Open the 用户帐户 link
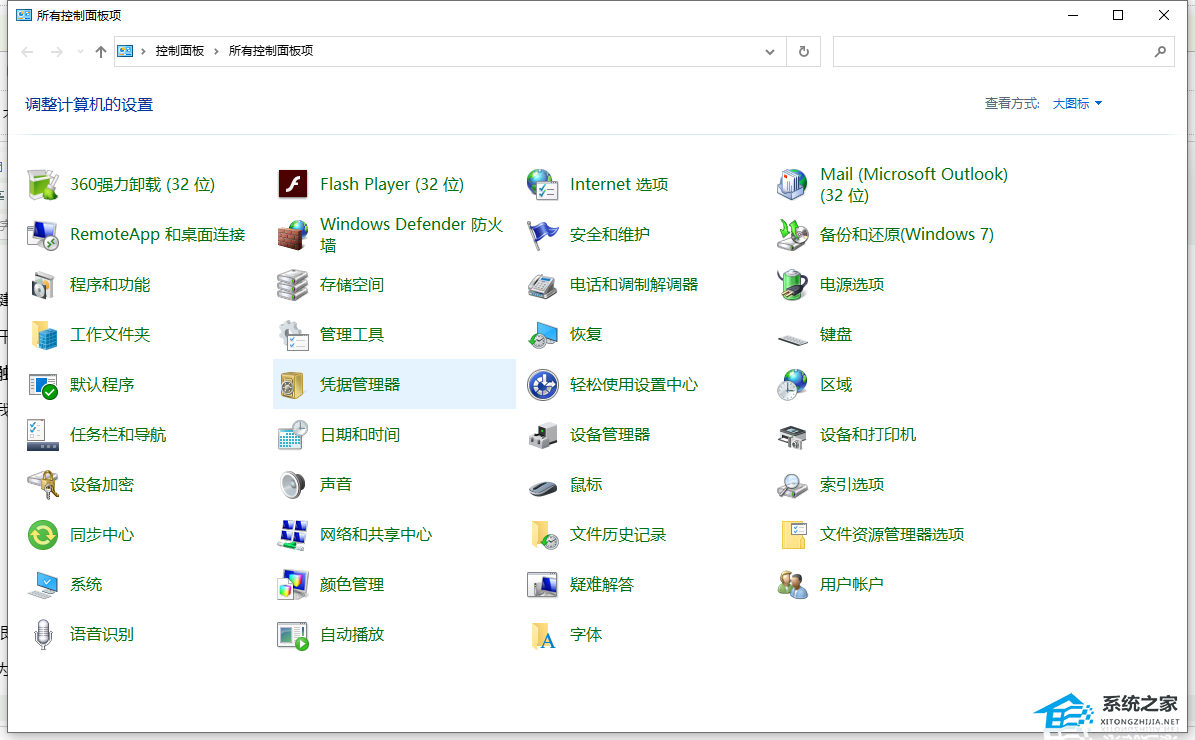 851,585
